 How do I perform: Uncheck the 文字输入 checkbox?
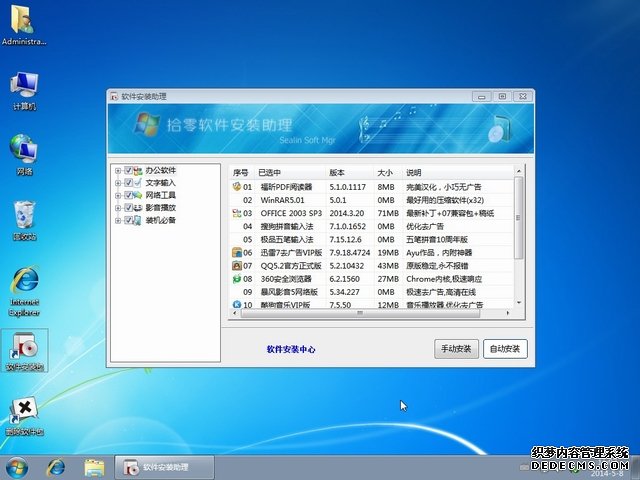(x=128, y=183)
